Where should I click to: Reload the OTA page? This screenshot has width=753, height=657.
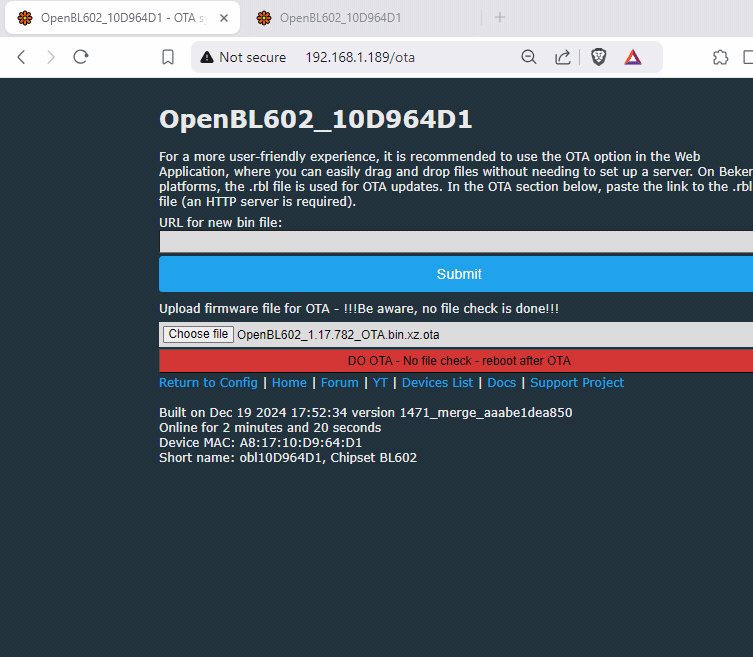81,57
